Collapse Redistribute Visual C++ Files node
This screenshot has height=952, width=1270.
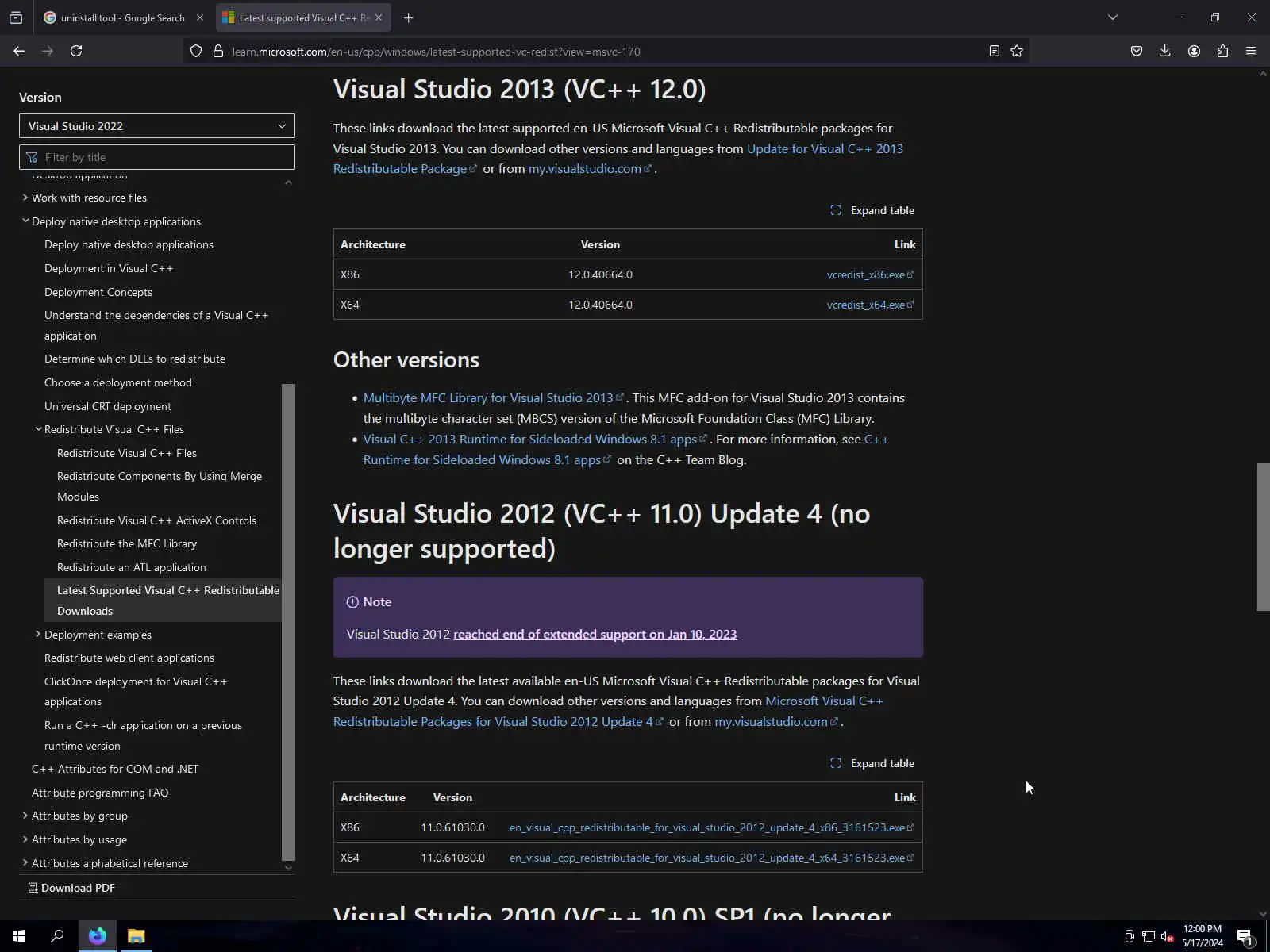coord(38,429)
